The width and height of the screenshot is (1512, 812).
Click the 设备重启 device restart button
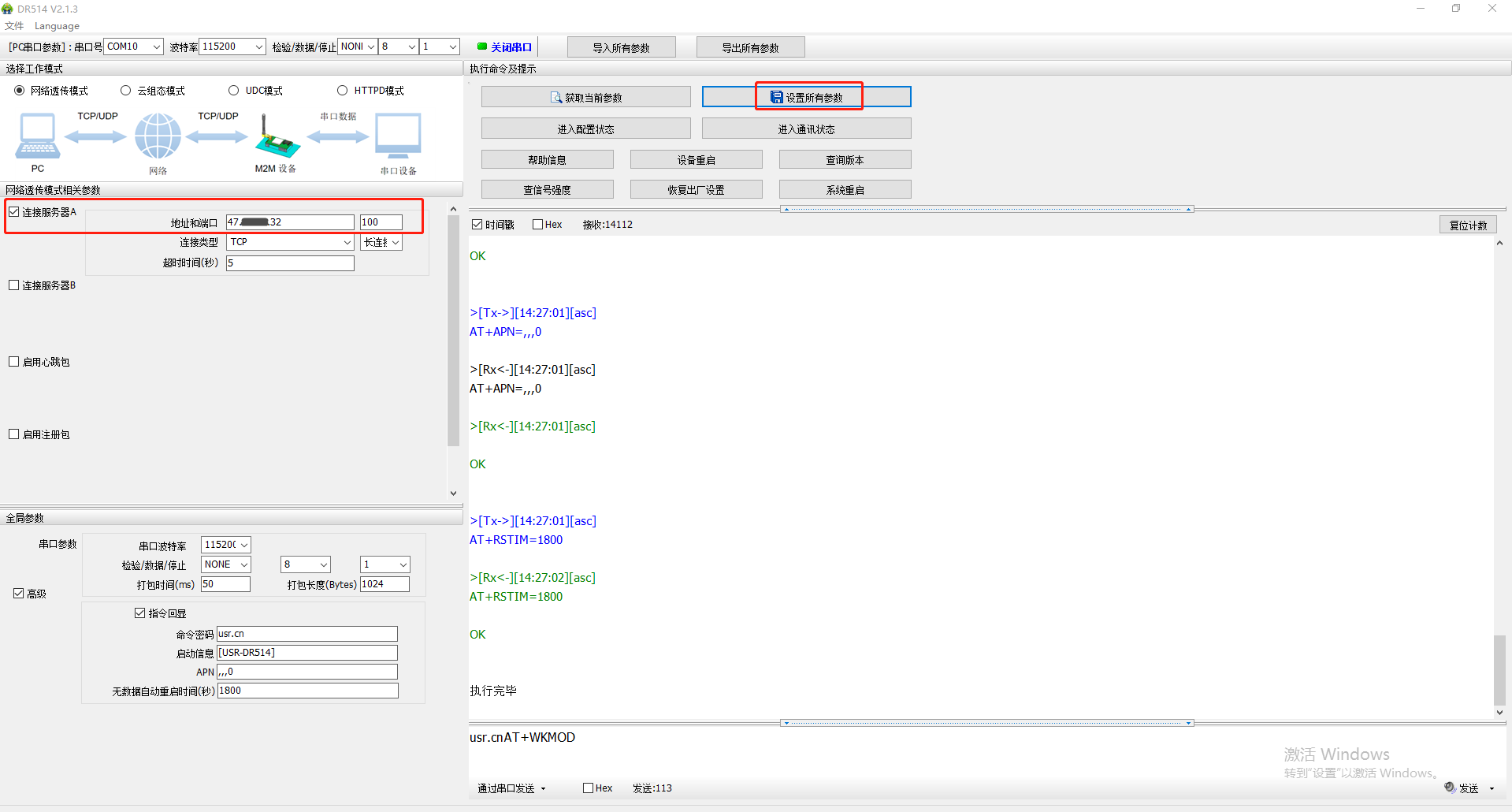696,160
